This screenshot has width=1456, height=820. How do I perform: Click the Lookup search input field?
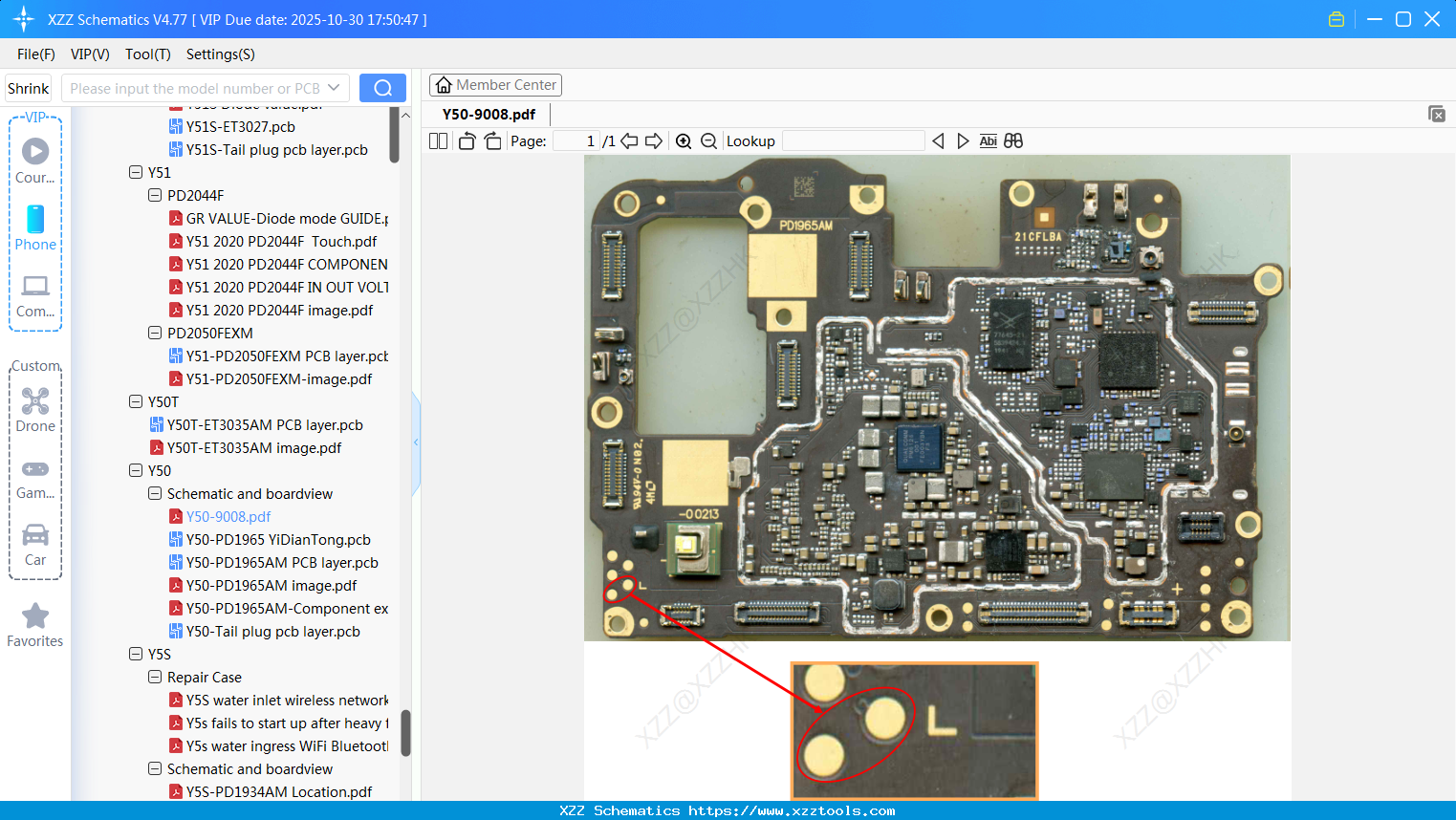[x=853, y=141]
